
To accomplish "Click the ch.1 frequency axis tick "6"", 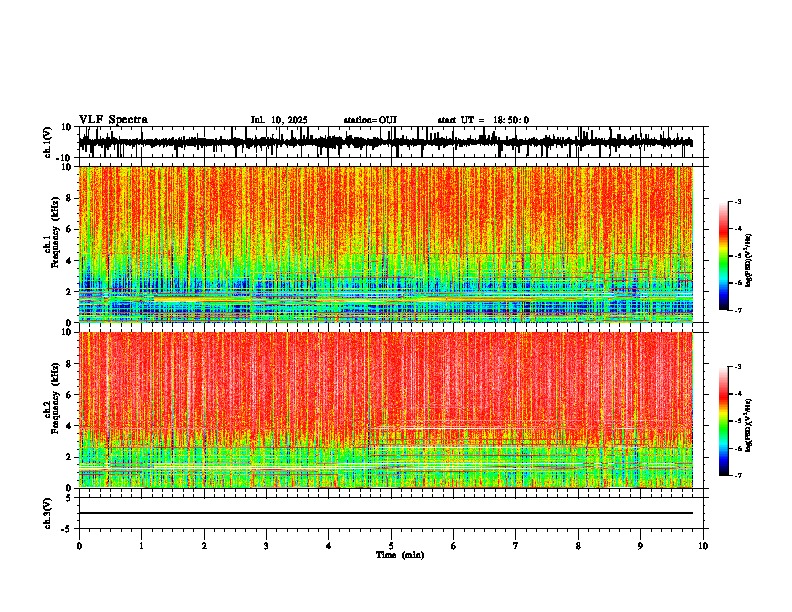I will 70,230.
